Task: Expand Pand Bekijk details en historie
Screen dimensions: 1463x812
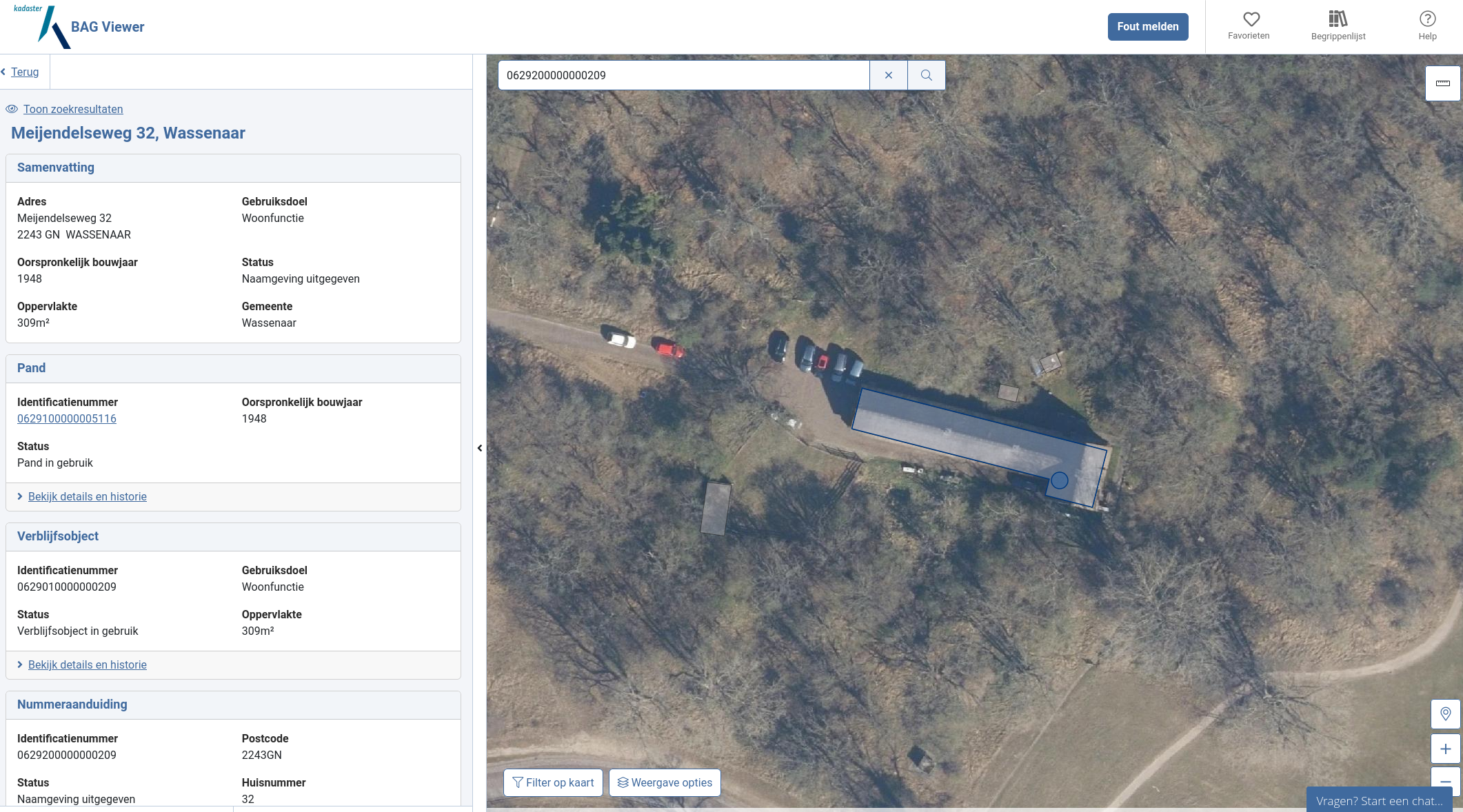Action: point(88,496)
